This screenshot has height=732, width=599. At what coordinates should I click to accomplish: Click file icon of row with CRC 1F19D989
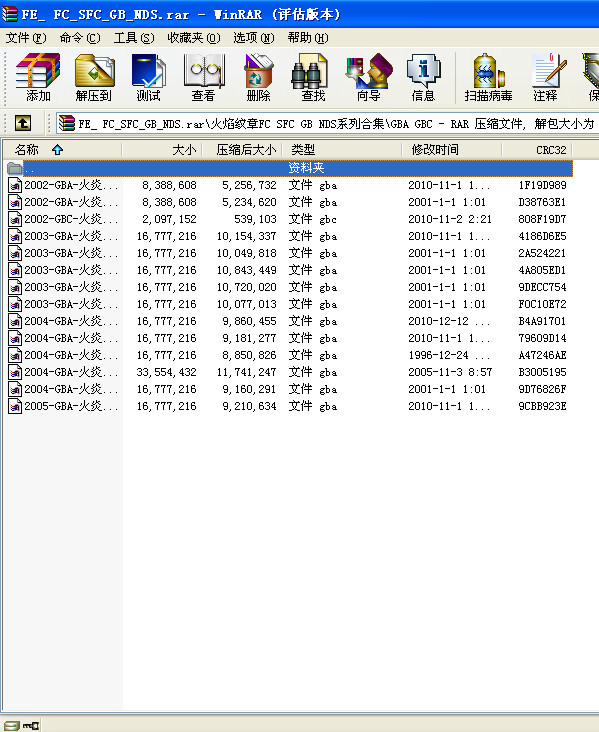pos(15,185)
